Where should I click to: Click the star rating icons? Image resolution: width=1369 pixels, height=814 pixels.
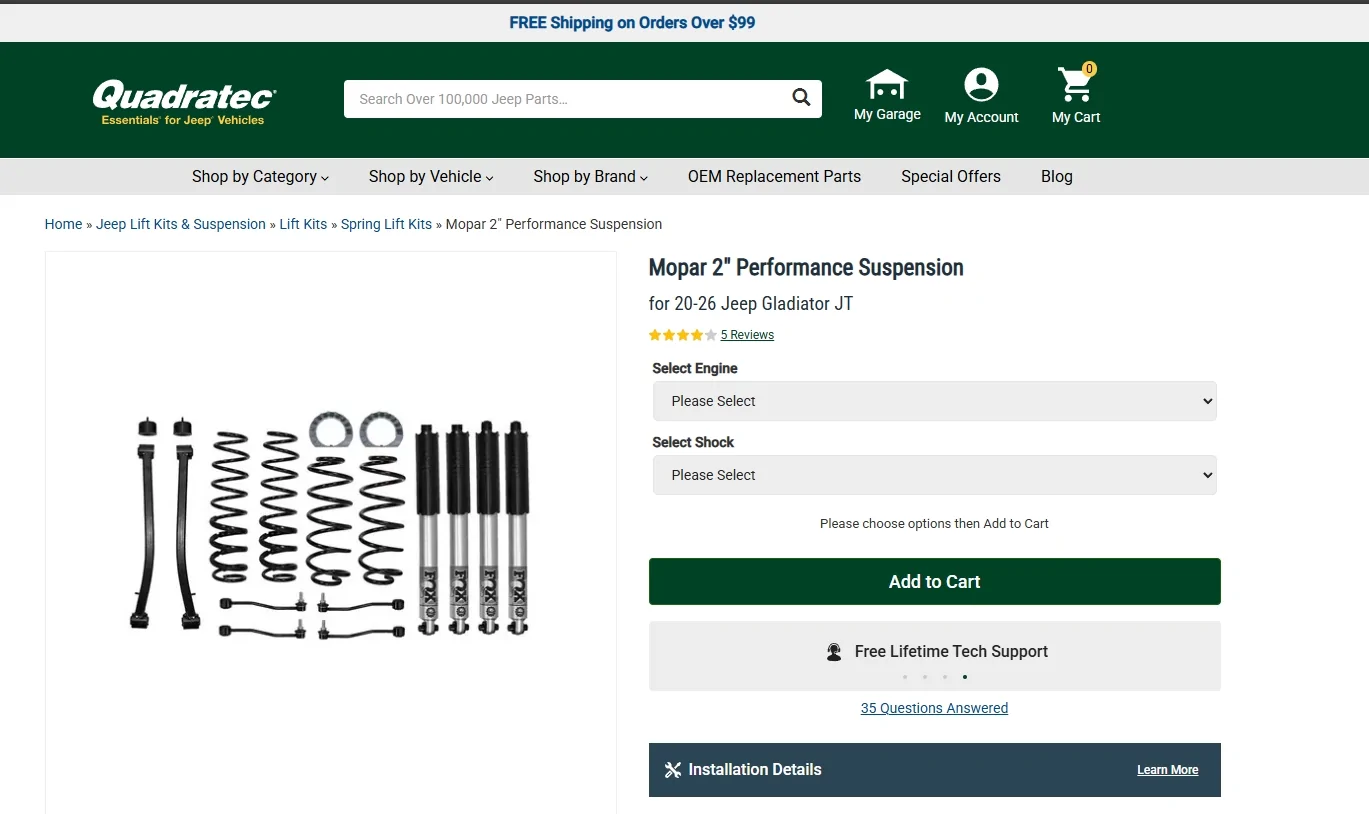[683, 335]
